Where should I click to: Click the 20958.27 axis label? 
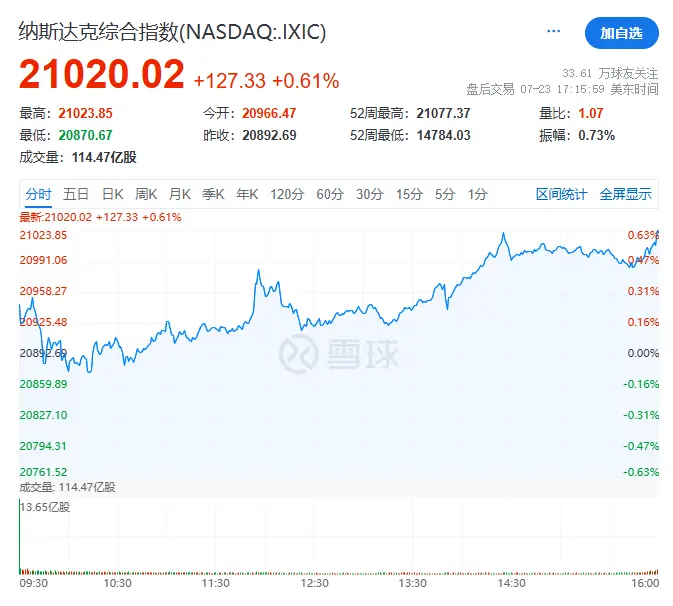tap(43, 291)
